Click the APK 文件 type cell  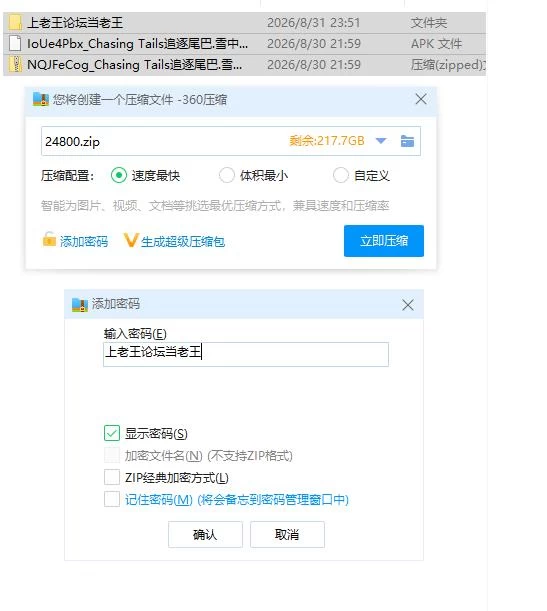[436, 44]
